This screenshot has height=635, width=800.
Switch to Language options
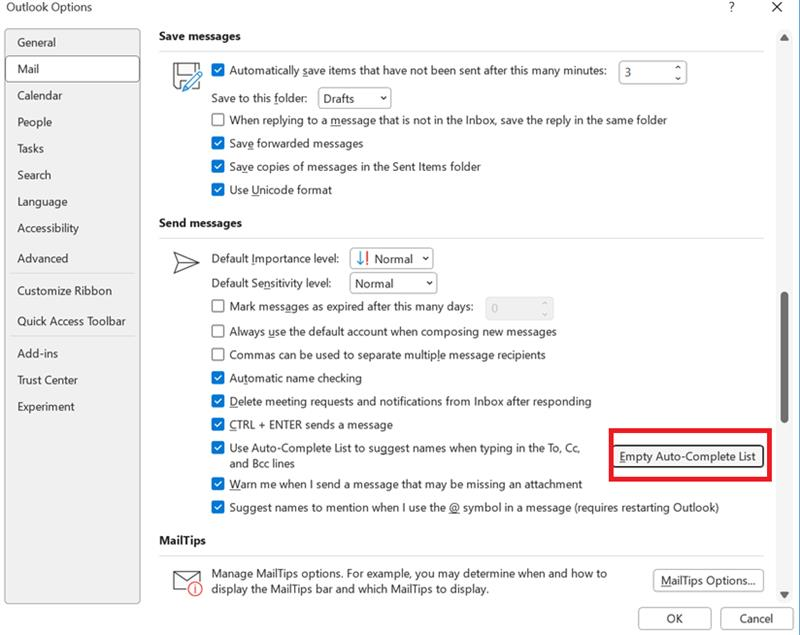[x=72, y=201]
